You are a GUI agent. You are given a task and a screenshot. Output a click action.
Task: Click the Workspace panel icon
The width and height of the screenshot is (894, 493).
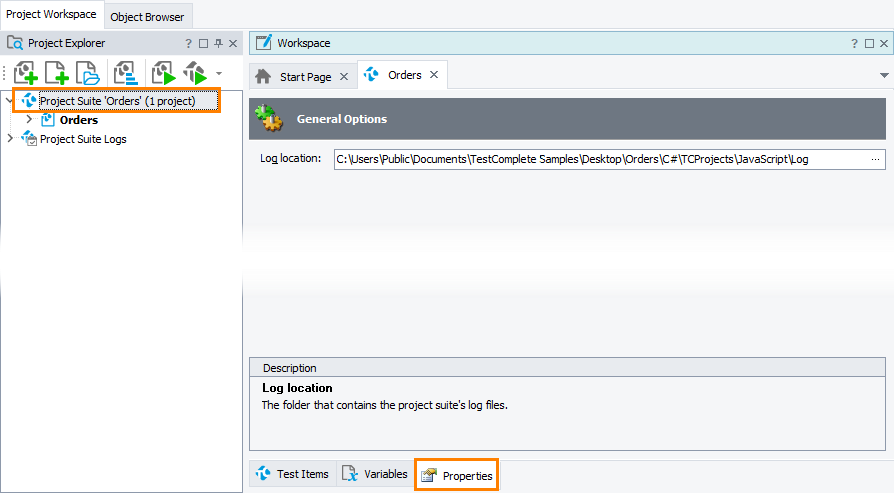[x=263, y=43]
